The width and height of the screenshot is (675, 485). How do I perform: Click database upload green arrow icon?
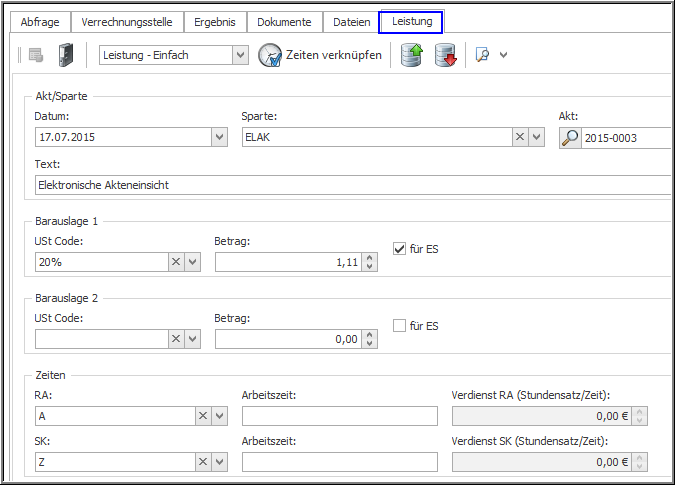[x=412, y=55]
